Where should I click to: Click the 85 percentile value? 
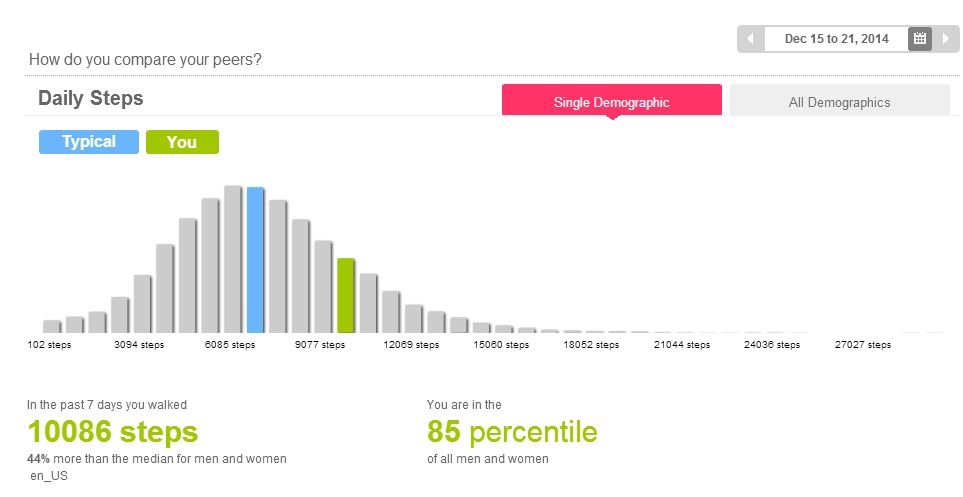point(512,432)
